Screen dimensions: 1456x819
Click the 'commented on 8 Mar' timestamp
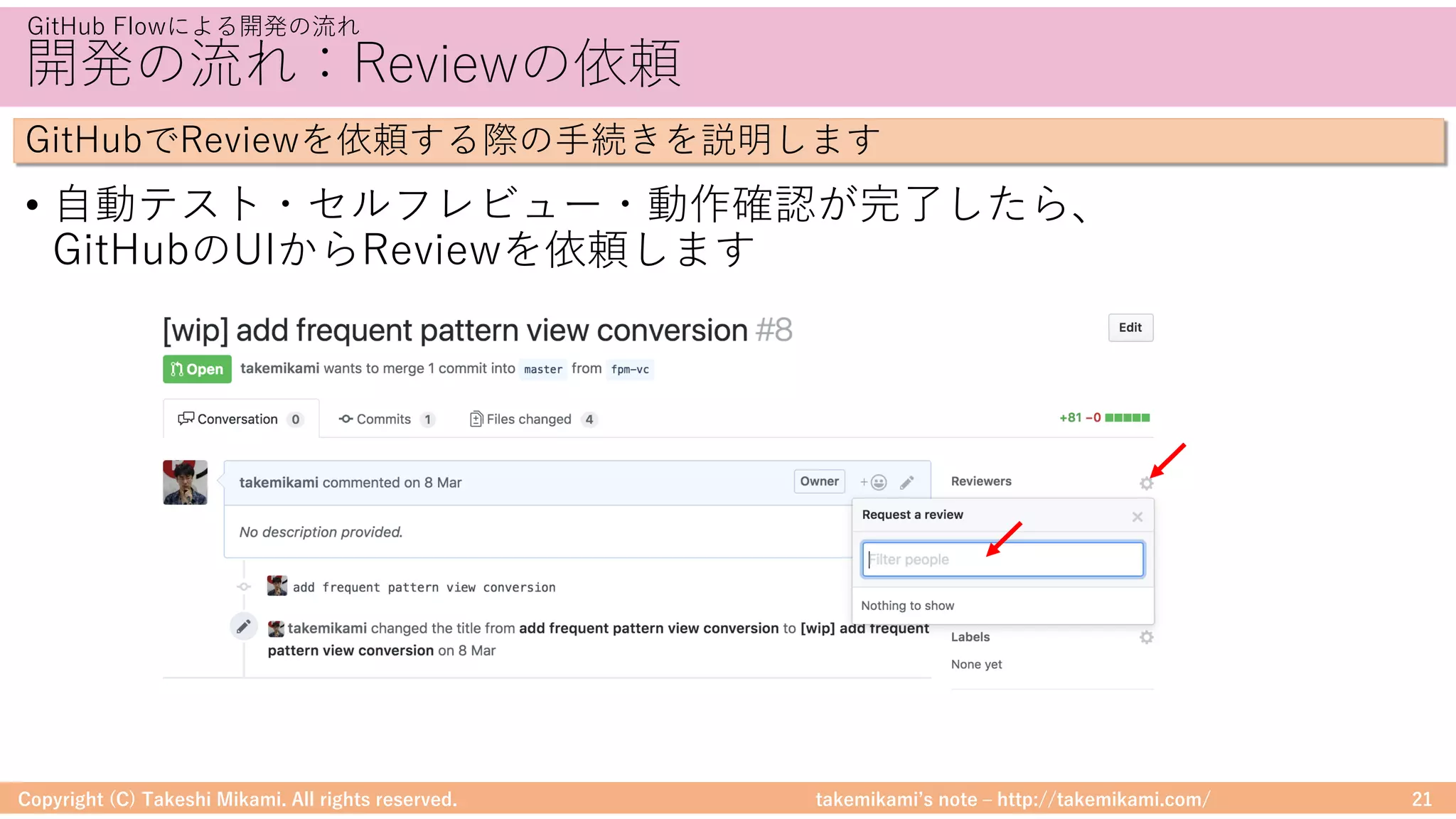392,482
